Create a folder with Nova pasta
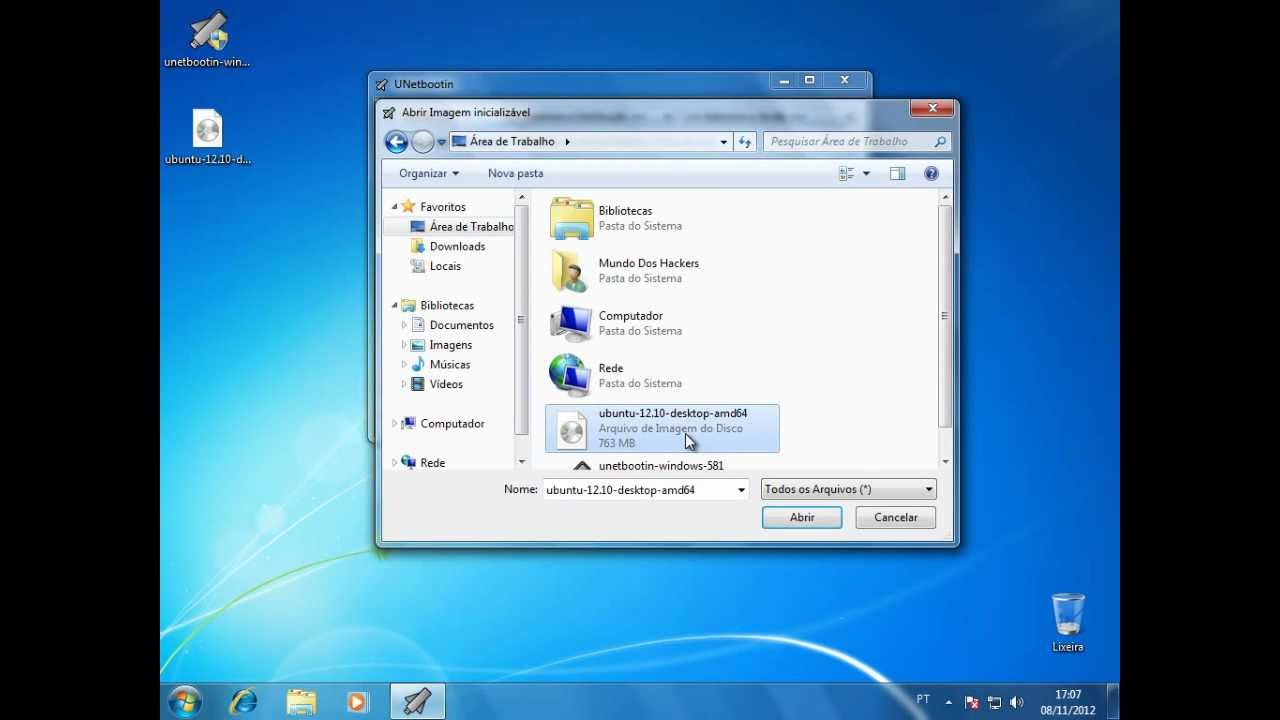The image size is (1280, 720). 515,173
